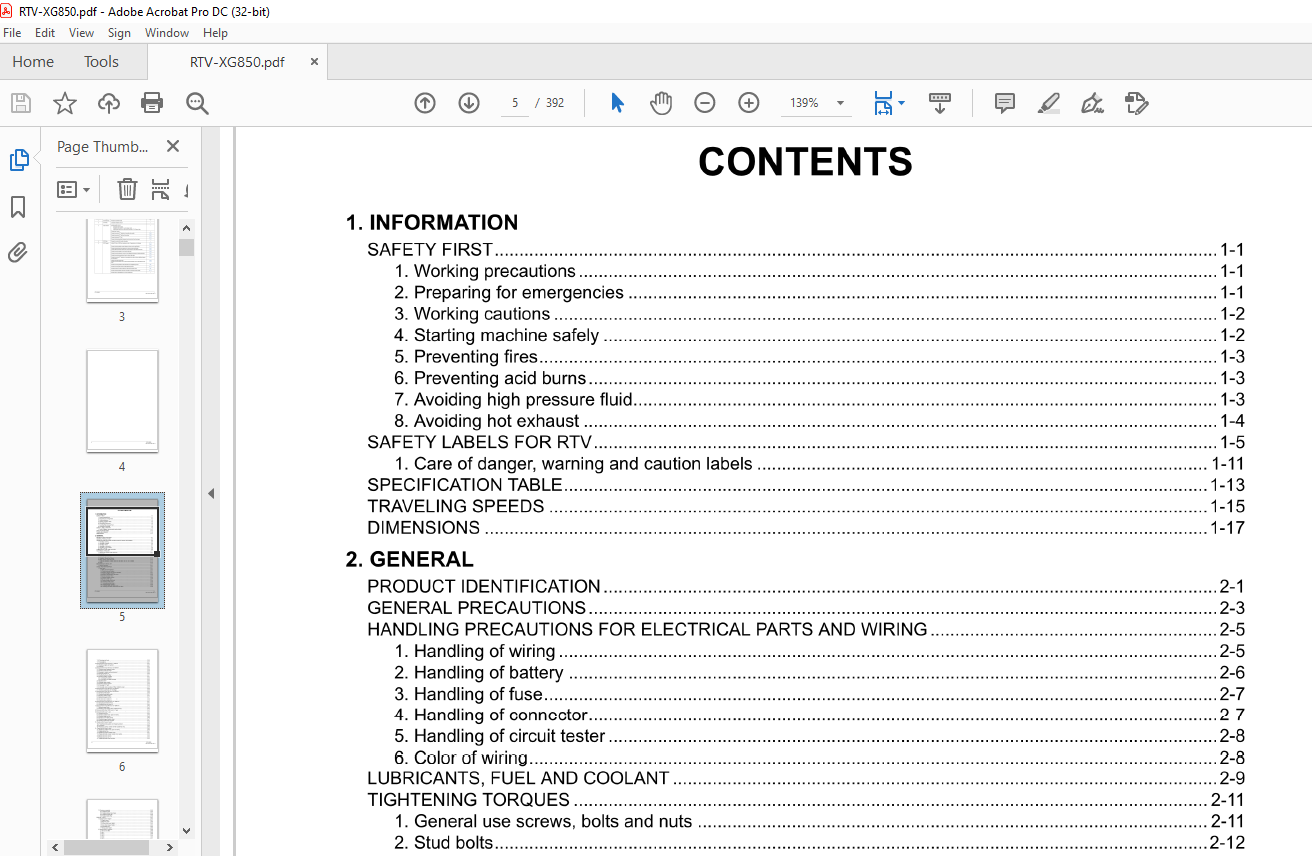Open the Find text search tool
This screenshot has height=856, width=1312.
pyautogui.click(x=197, y=103)
